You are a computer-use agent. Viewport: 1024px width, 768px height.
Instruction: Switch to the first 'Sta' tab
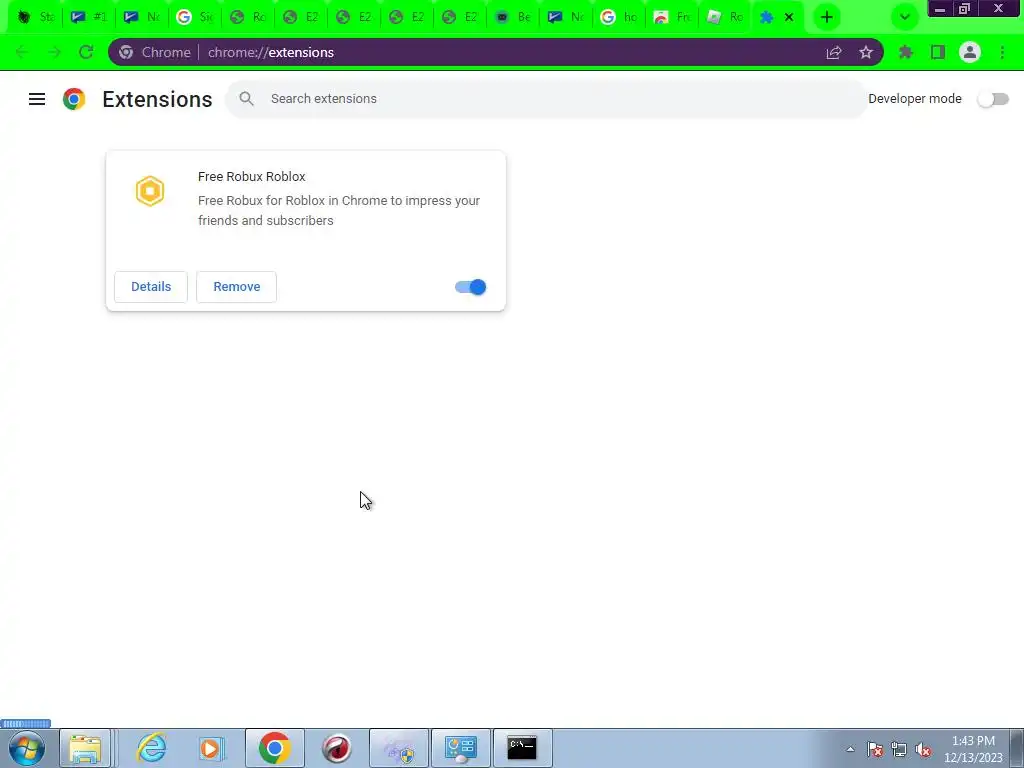tap(35, 17)
